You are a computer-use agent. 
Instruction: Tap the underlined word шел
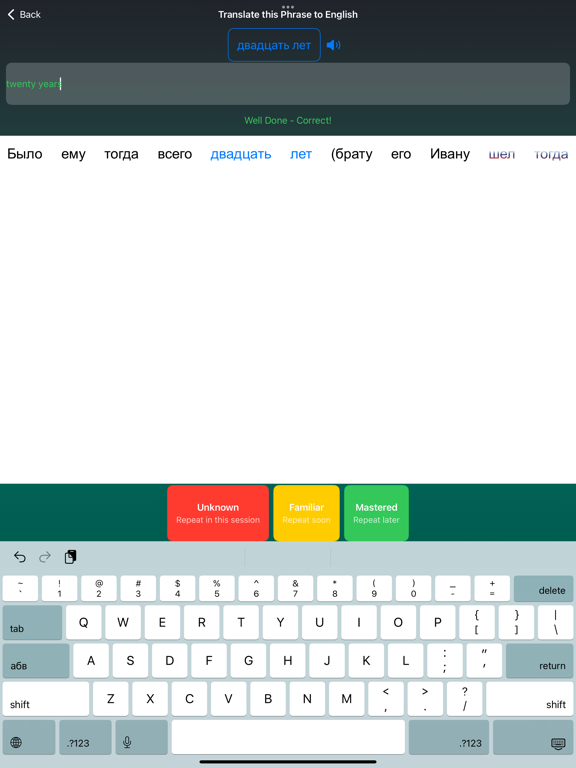click(502, 154)
